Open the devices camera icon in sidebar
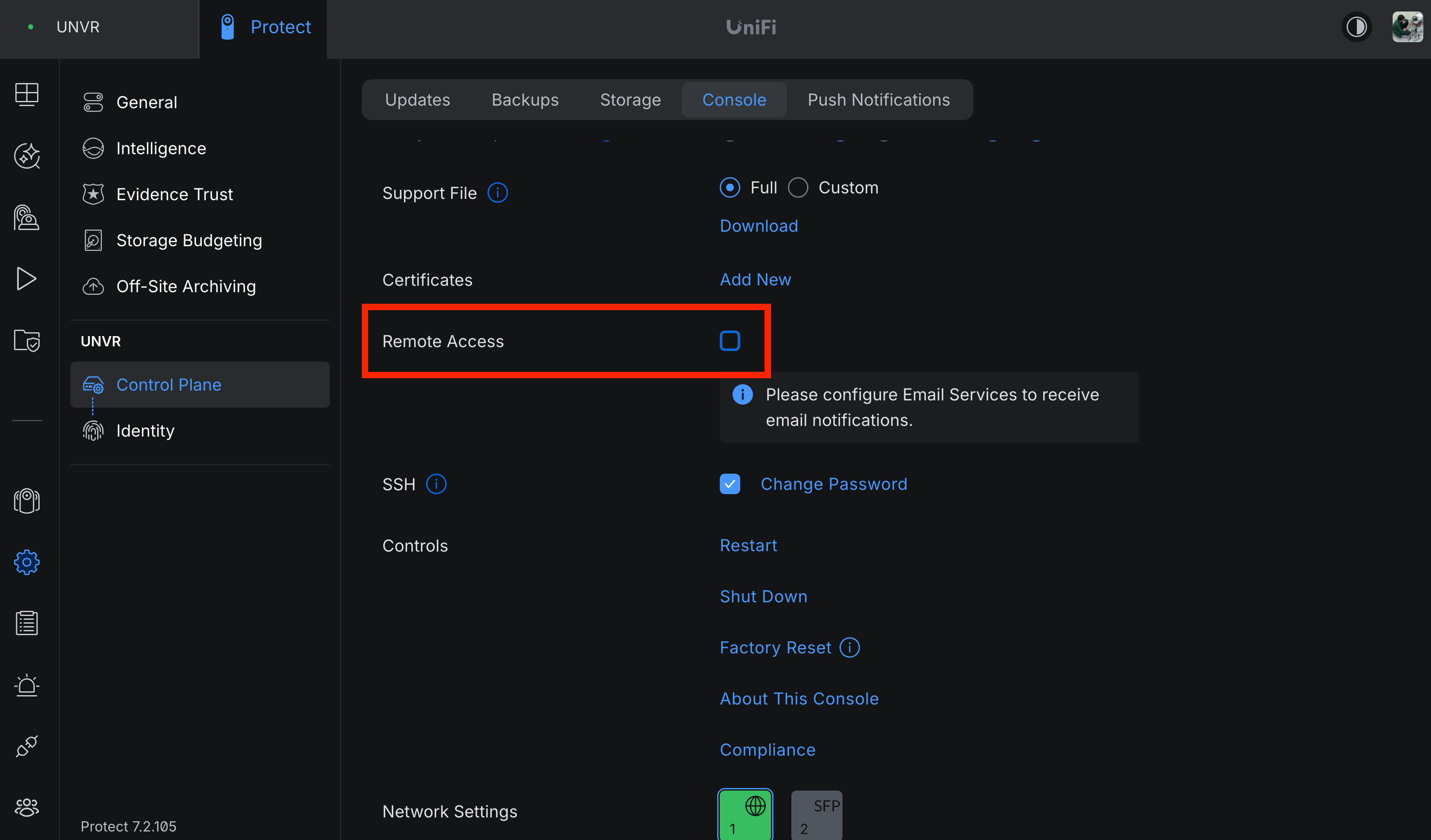The height and width of the screenshot is (840, 1431). tap(27, 501)
